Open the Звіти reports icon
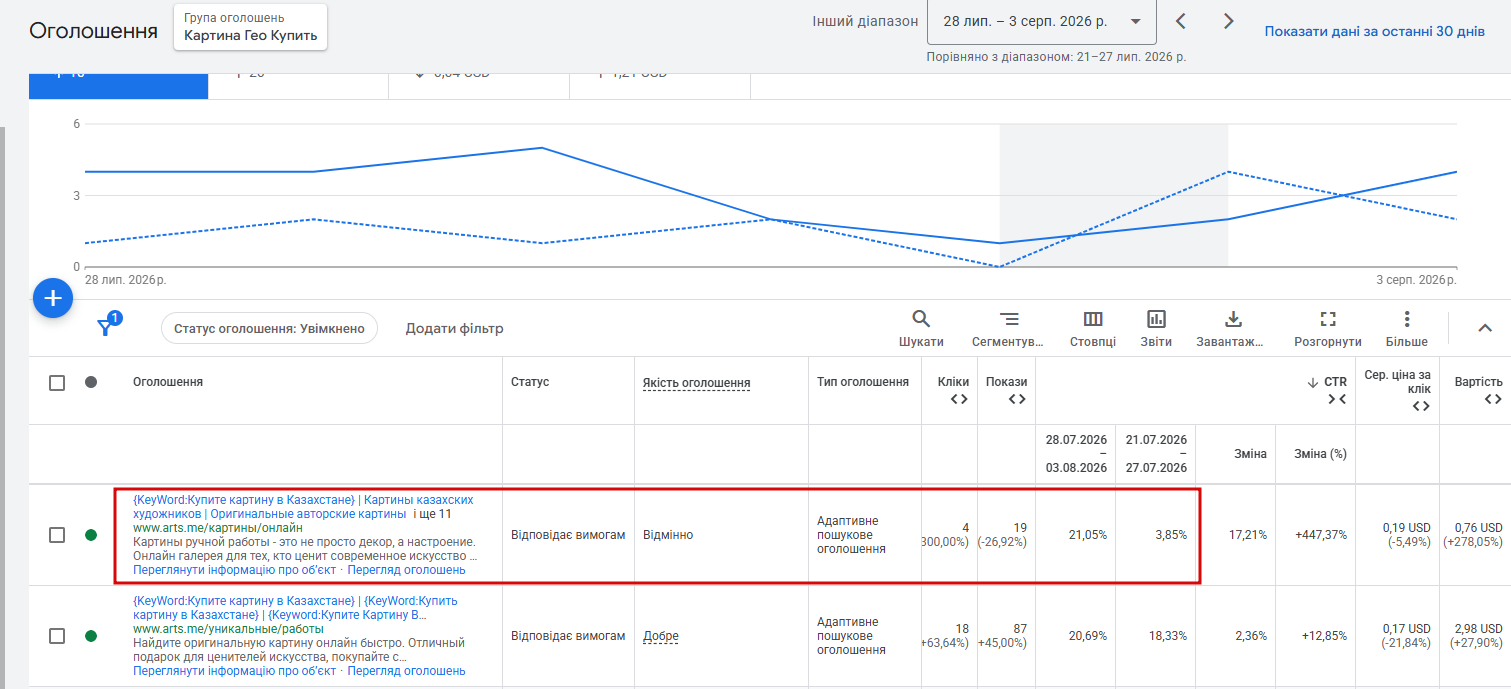The width and height of the screenshot is (1511, 689). tap(1157, 319)
